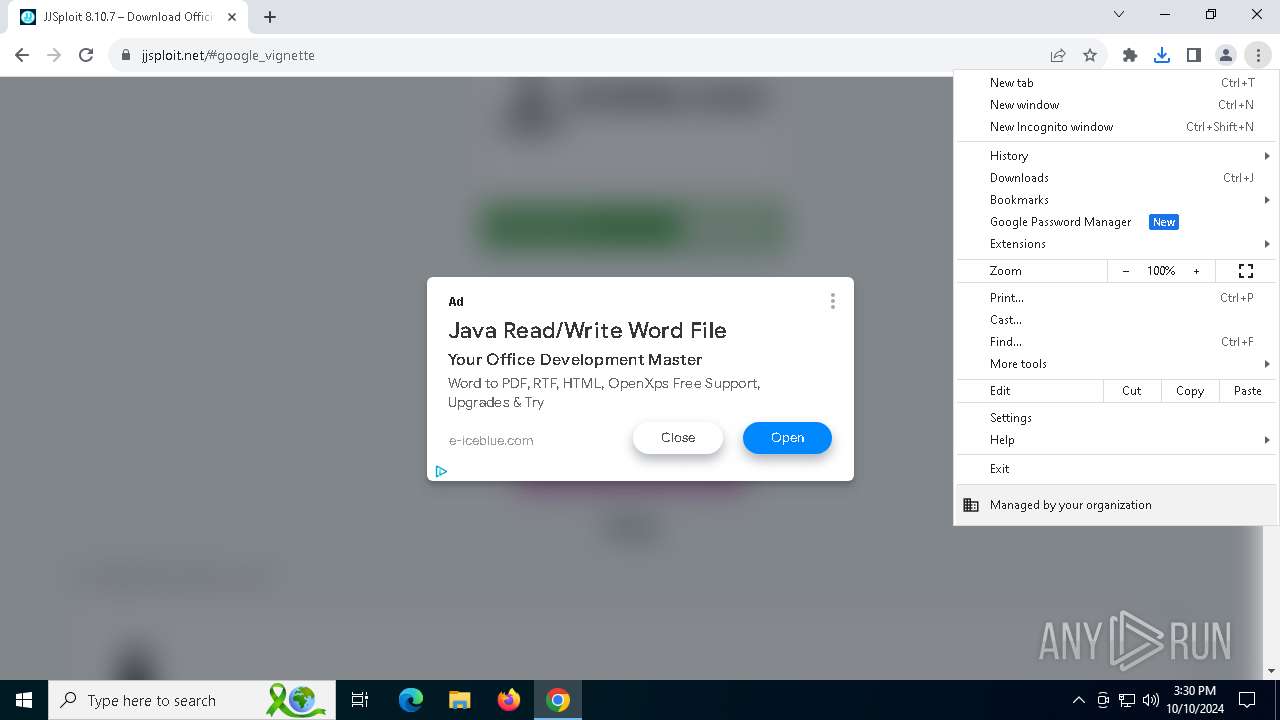This screenshot has width=1280, height=720.
Task: Switch to Chrome taskbar icon
Action: pos(558,700)
